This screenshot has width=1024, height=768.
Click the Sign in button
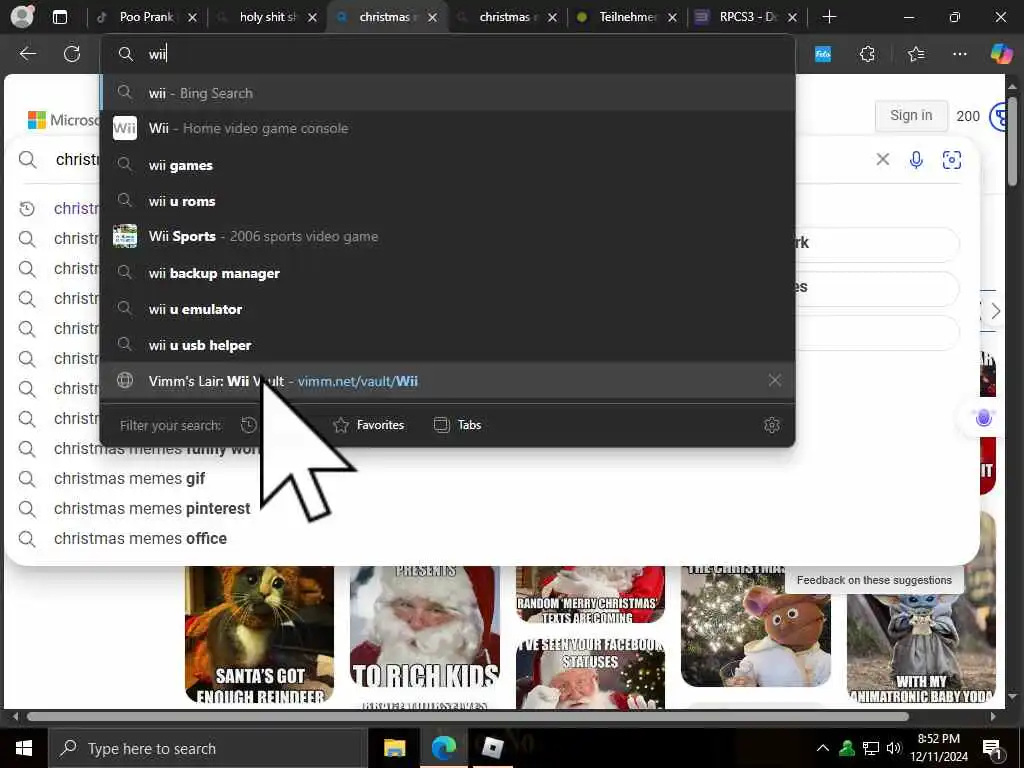[x=911, y=116]
